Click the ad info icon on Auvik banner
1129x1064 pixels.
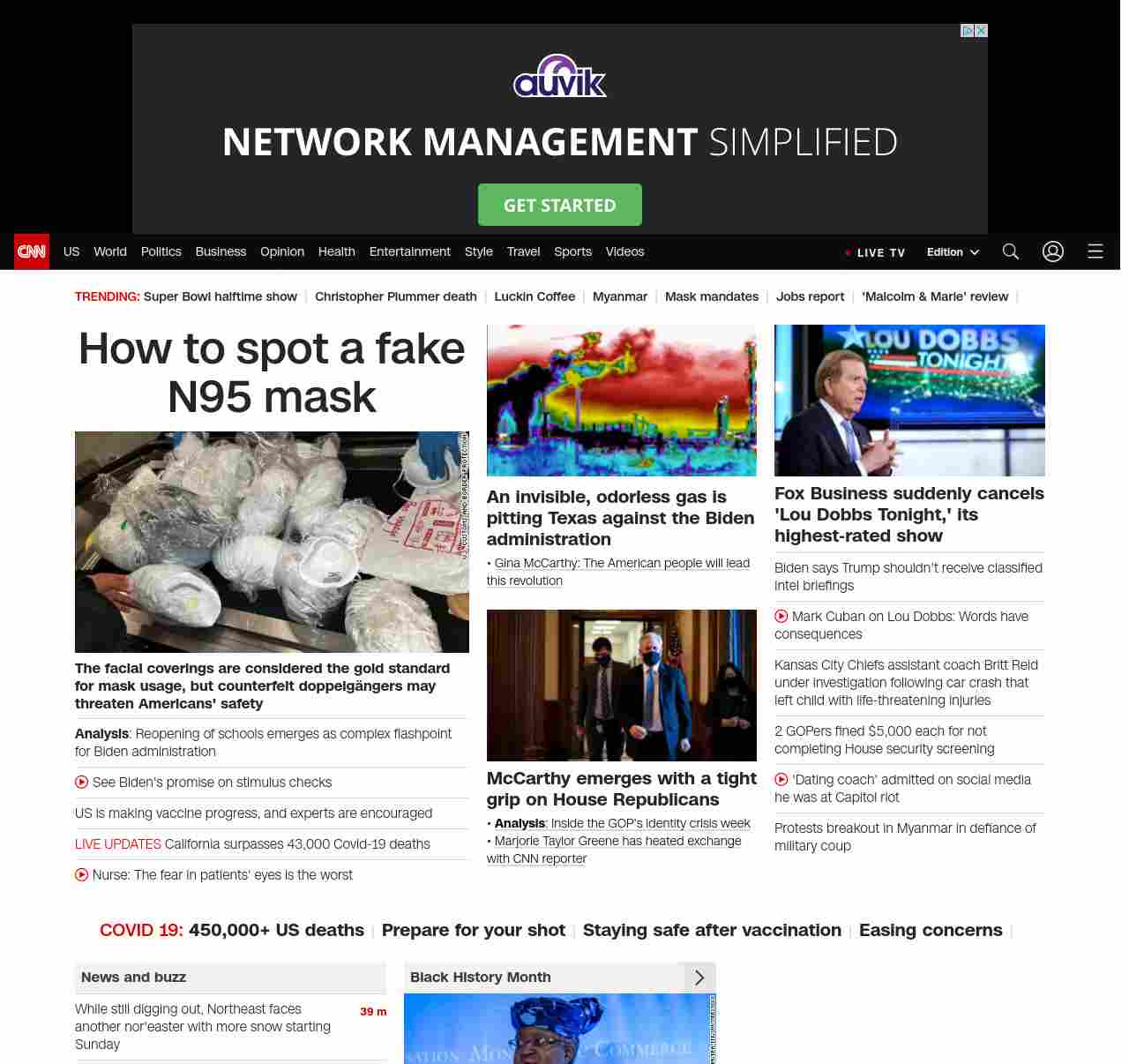tap(968, 31)
